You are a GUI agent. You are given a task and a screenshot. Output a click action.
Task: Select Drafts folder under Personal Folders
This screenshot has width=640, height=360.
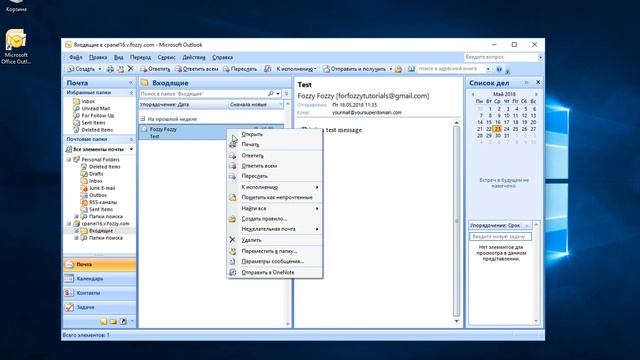tap(96, 174)
